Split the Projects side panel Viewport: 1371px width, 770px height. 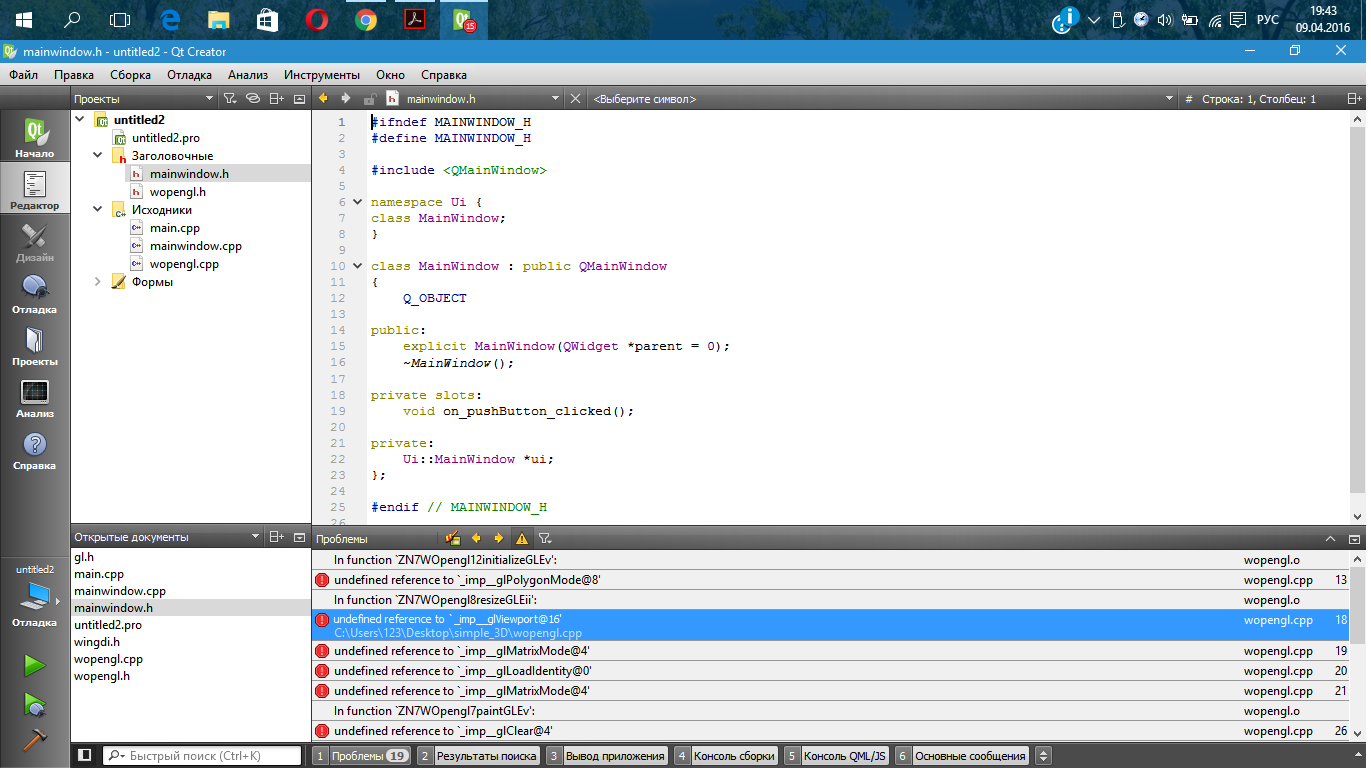click(277, 99)
